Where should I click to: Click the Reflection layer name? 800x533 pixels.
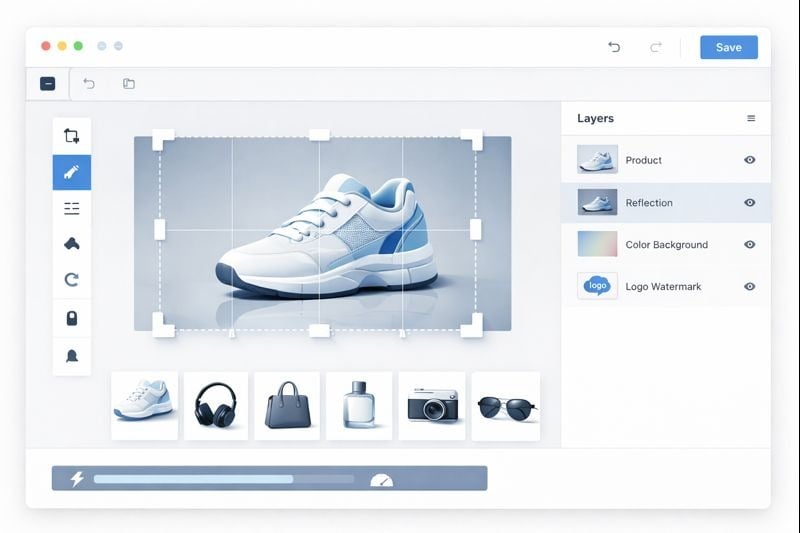(x=649, y=203)
